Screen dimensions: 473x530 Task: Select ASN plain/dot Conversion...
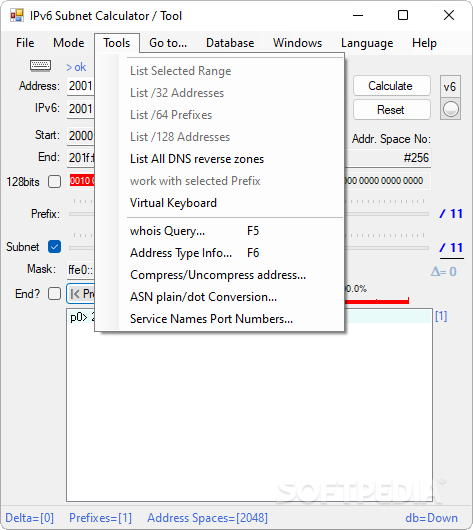[x=220, y=297]
